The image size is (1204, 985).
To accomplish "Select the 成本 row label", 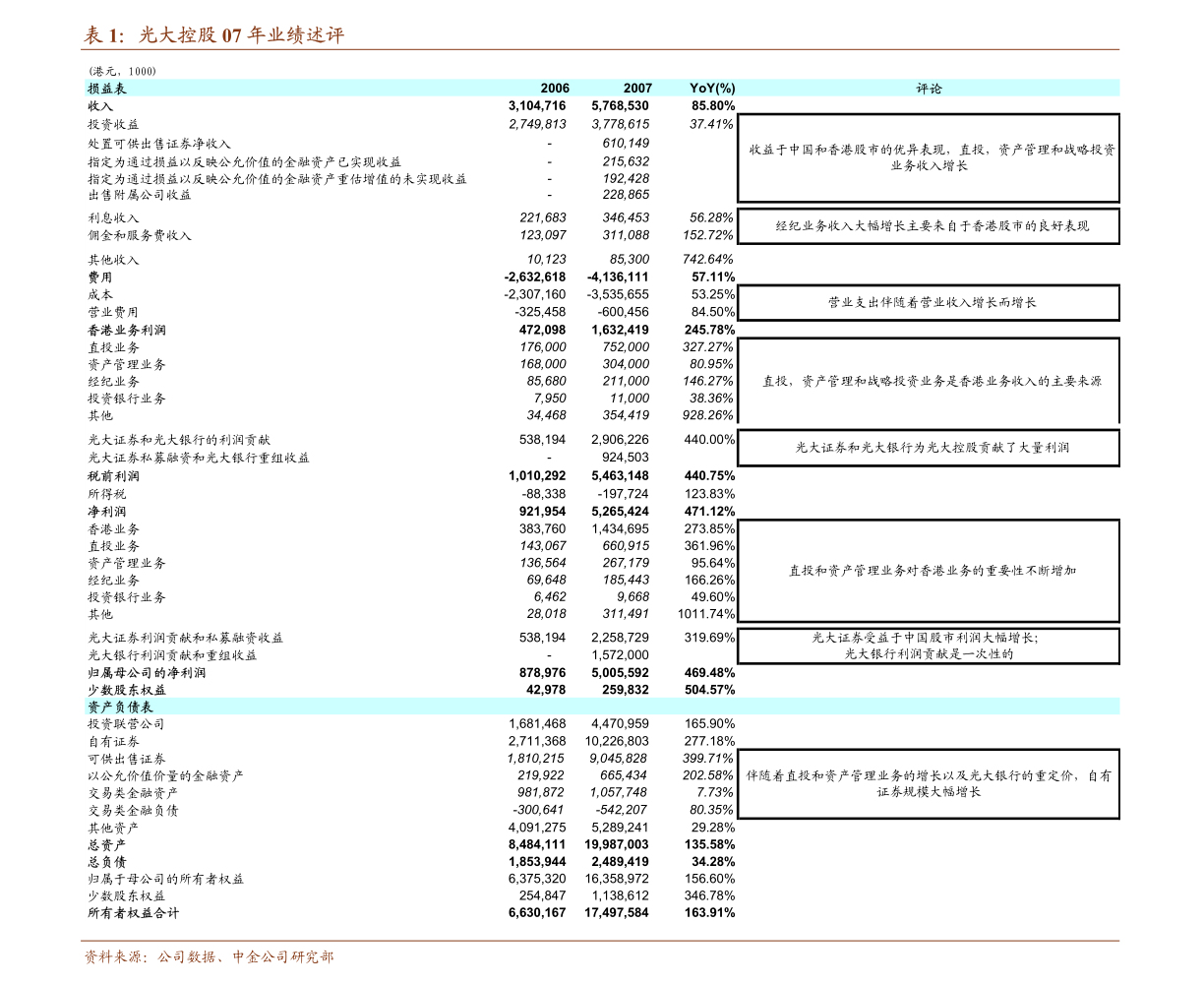I will click(x=100, y=295).
